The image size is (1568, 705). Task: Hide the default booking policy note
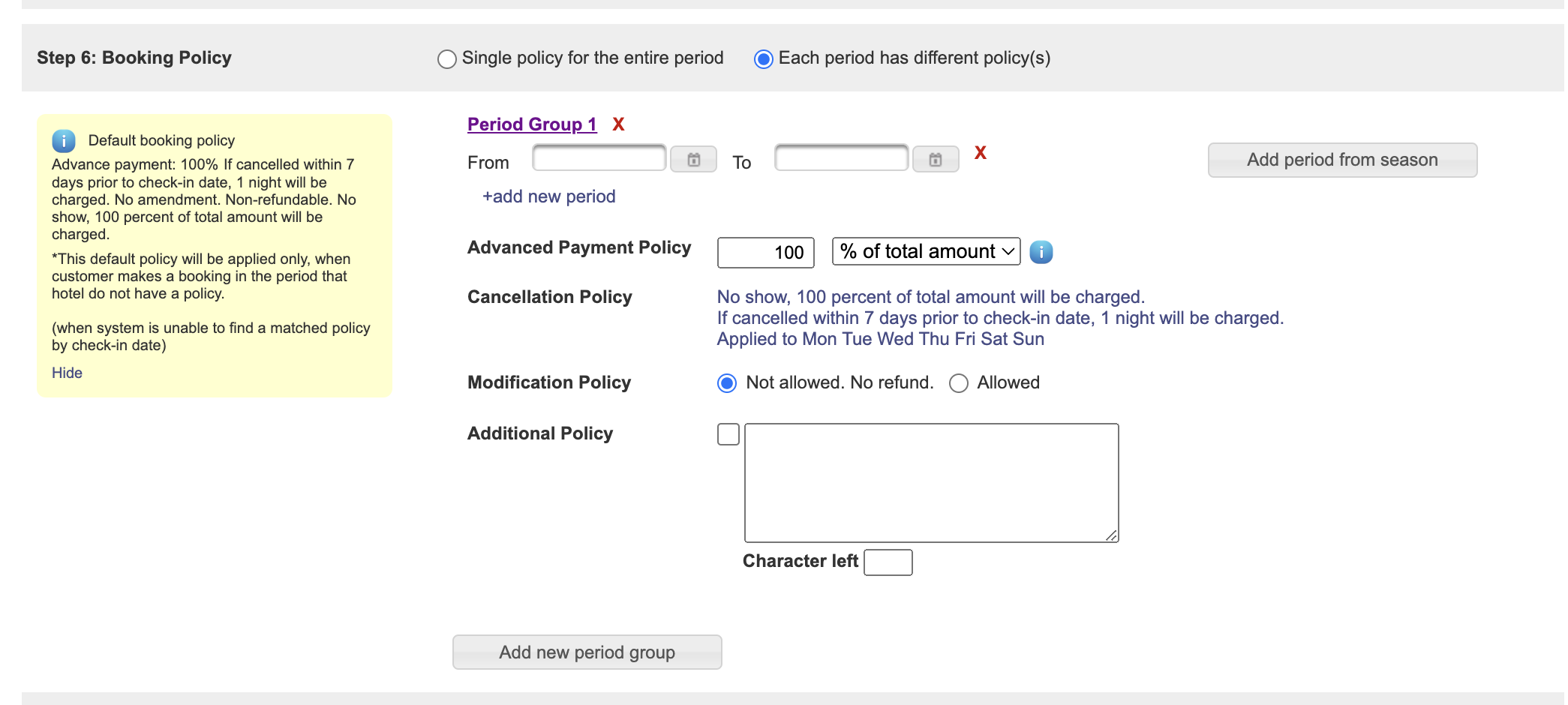pos(67,373)
